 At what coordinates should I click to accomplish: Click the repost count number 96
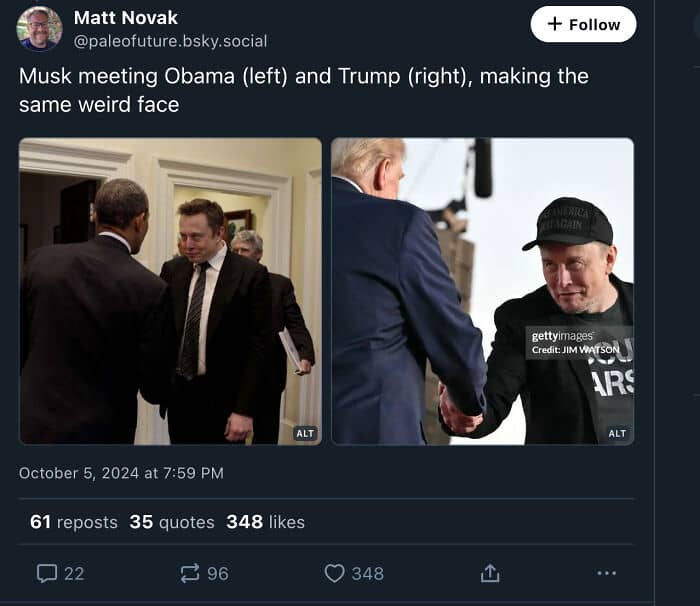coord(217,573)
